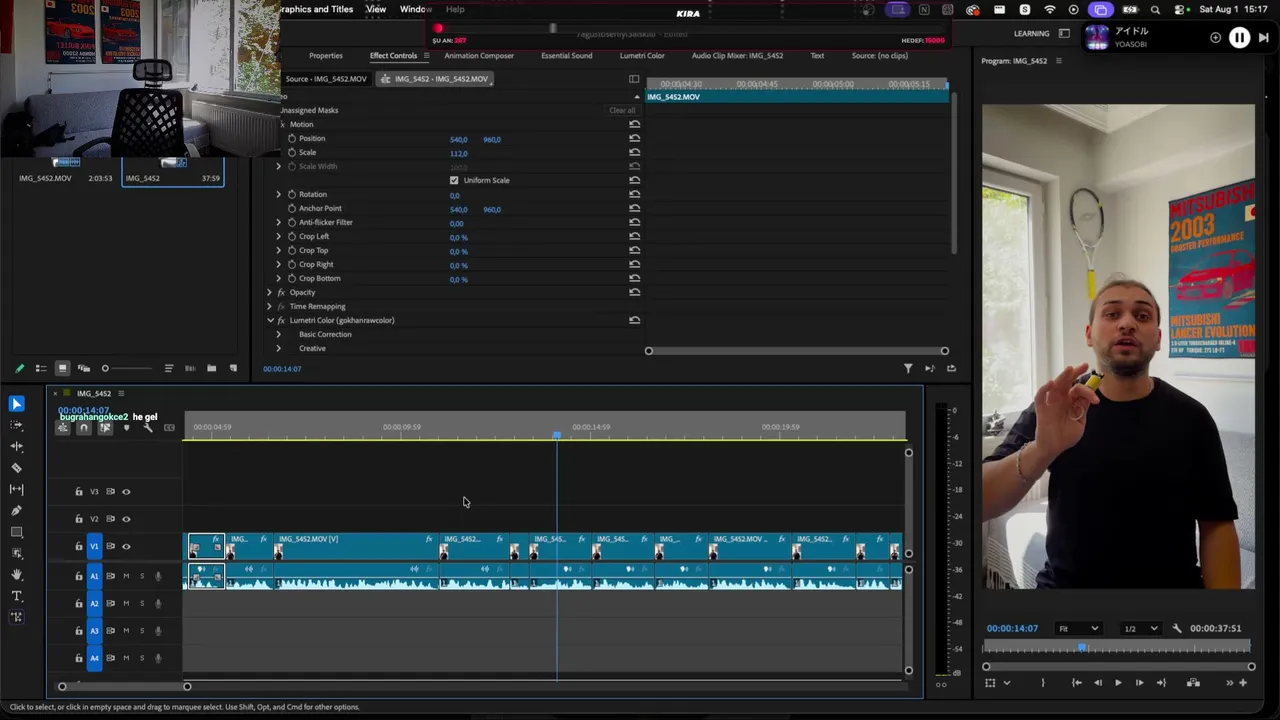Switch project panel to list view
This screenshot has width=1280, height=720.
40,369
